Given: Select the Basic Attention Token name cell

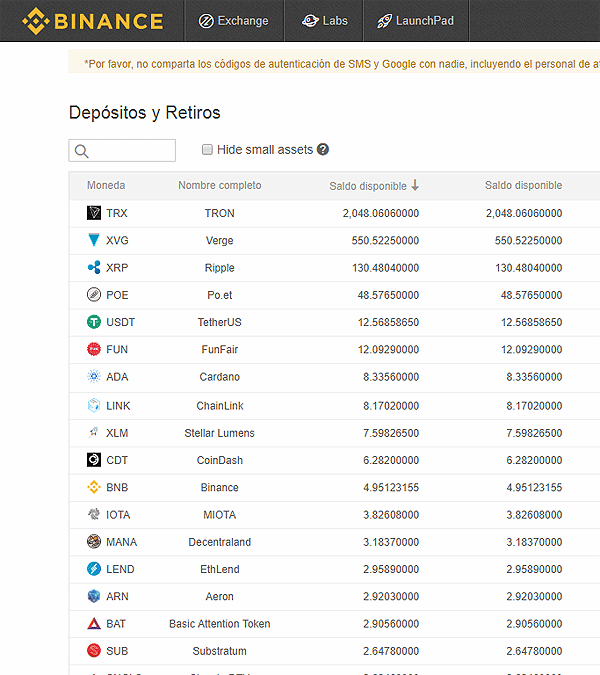Looking at the screenshot, I should (x=220, y=624).
